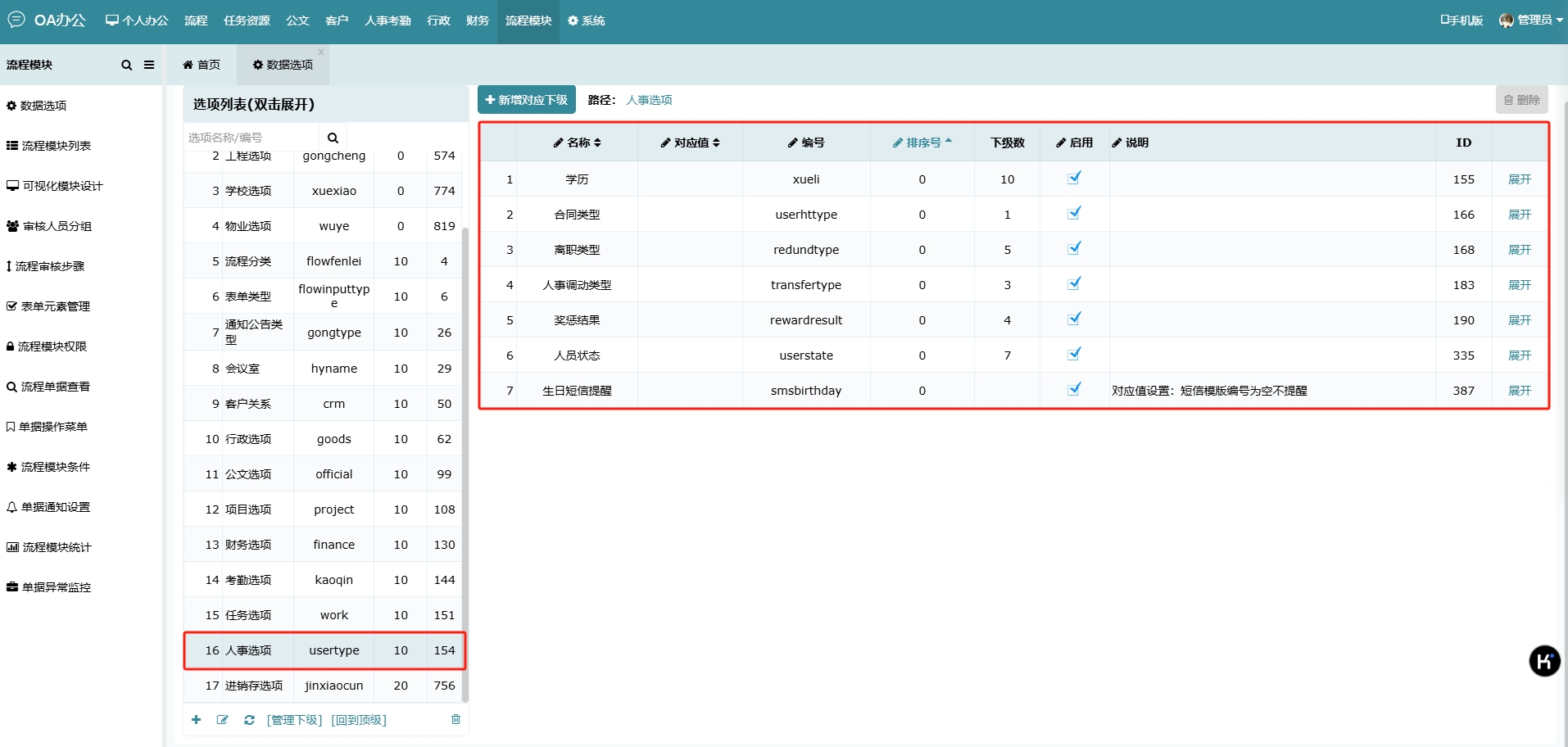Open the floating H helper icon
The width and height of the screenshot is (1568, 747).
1544,660
